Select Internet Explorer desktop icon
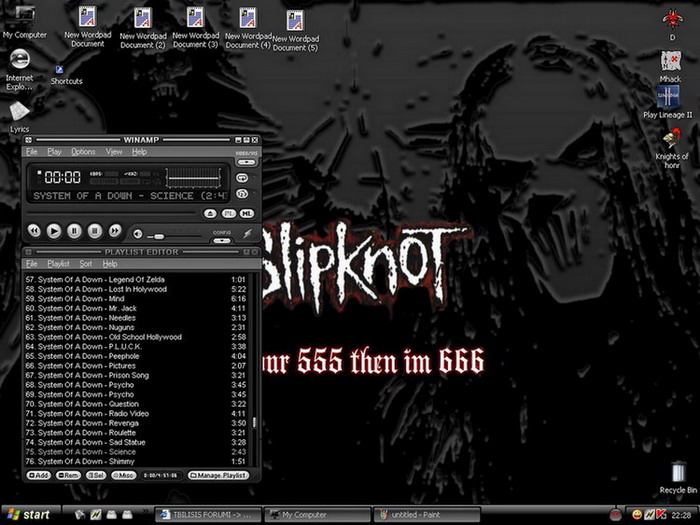This screenshot has width=700, height=525. click(20, 69)
